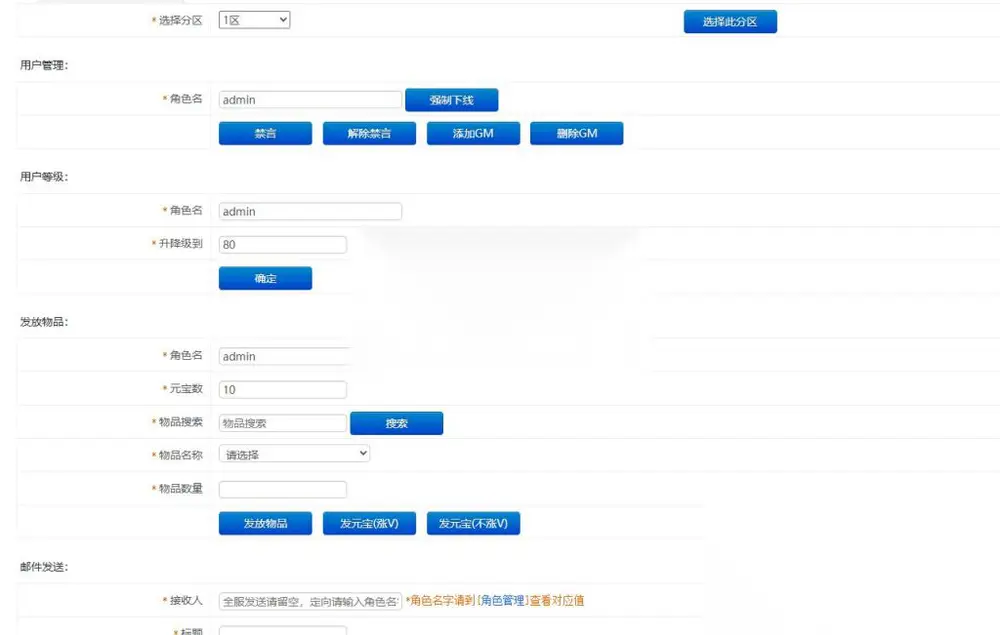Image resolution: width=1000 pixels, height=635 pixels.
Task: Click the 邮件发送: section heading
Action: (44, 567)
